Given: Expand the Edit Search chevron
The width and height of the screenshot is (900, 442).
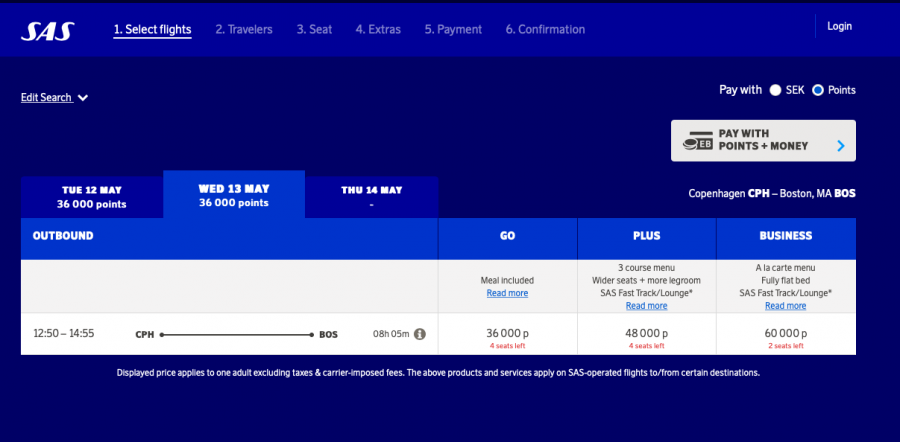Looking at the screenshot, I should (x=83, y=98).
